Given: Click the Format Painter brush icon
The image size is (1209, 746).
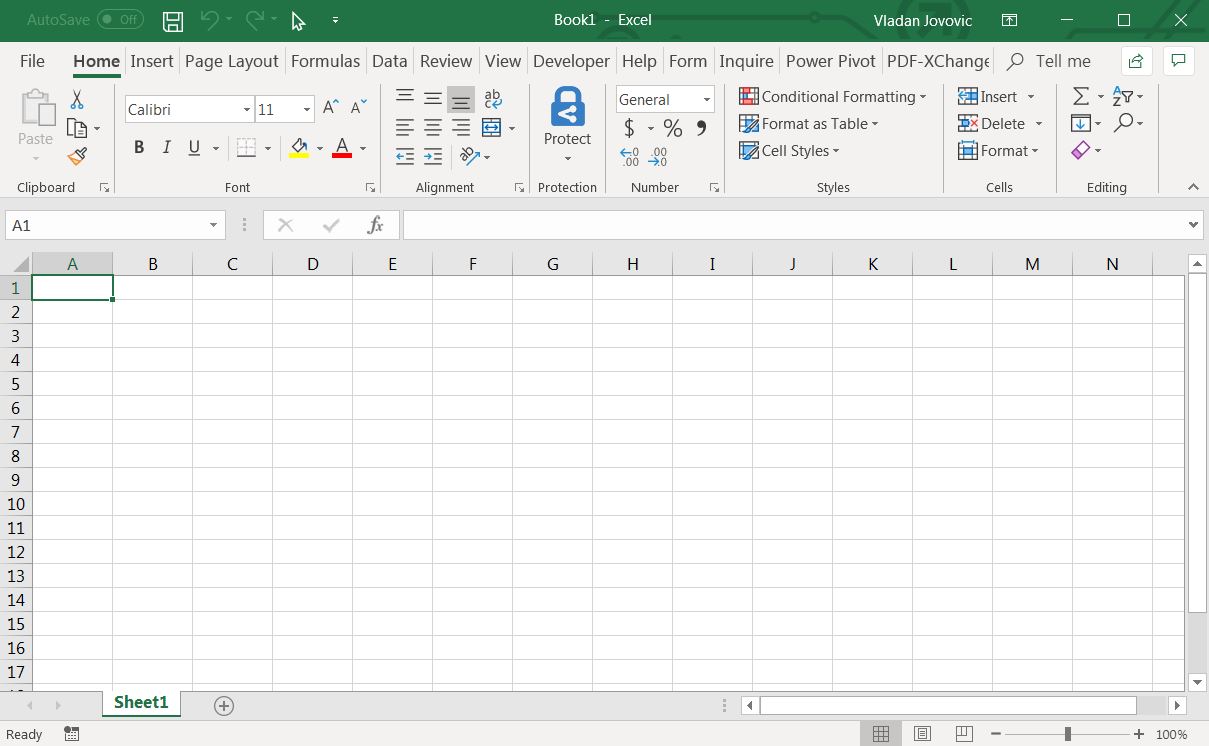Looking at the screenshot, I should click(77, 156).
